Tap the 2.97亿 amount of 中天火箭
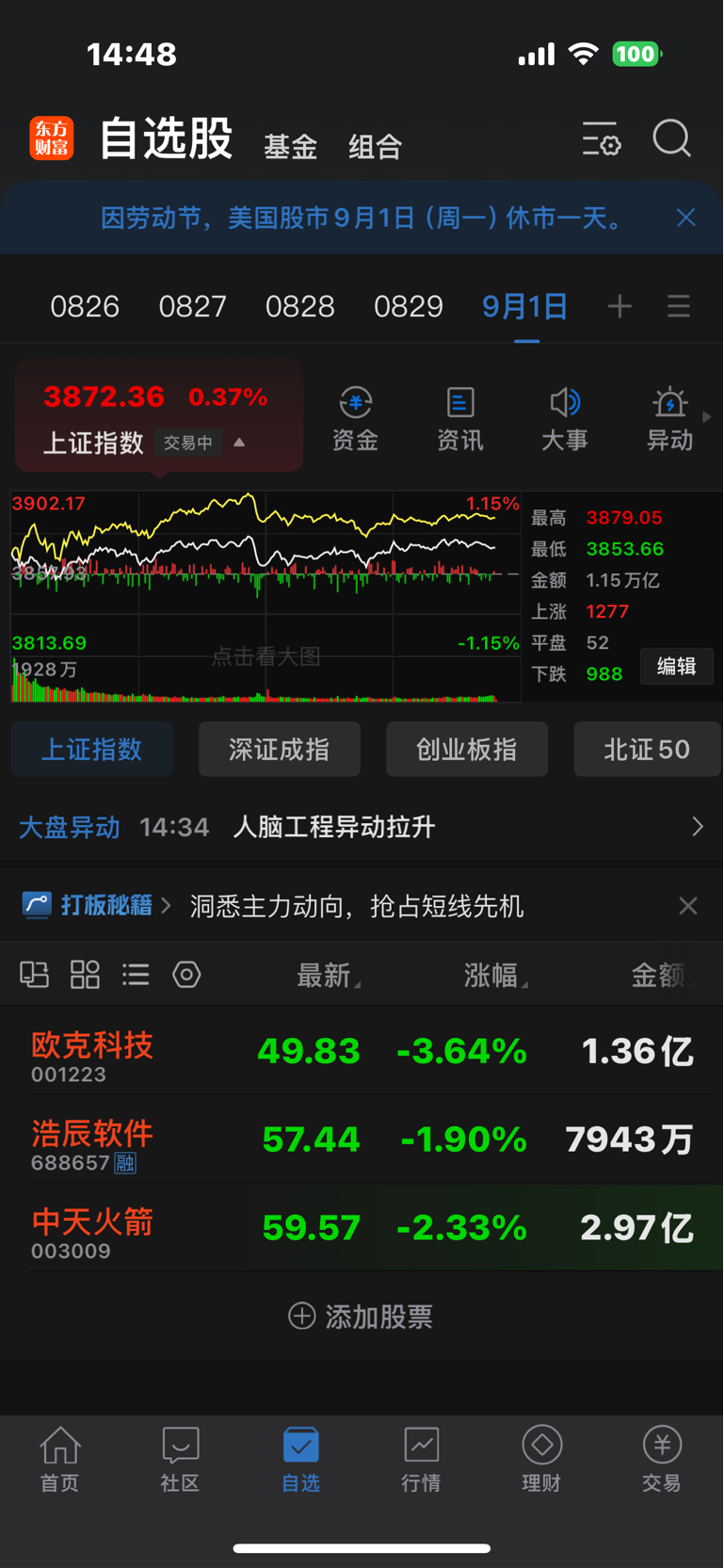The image size is (724, 1568). pyautogui.click(x=637, y=1228)
